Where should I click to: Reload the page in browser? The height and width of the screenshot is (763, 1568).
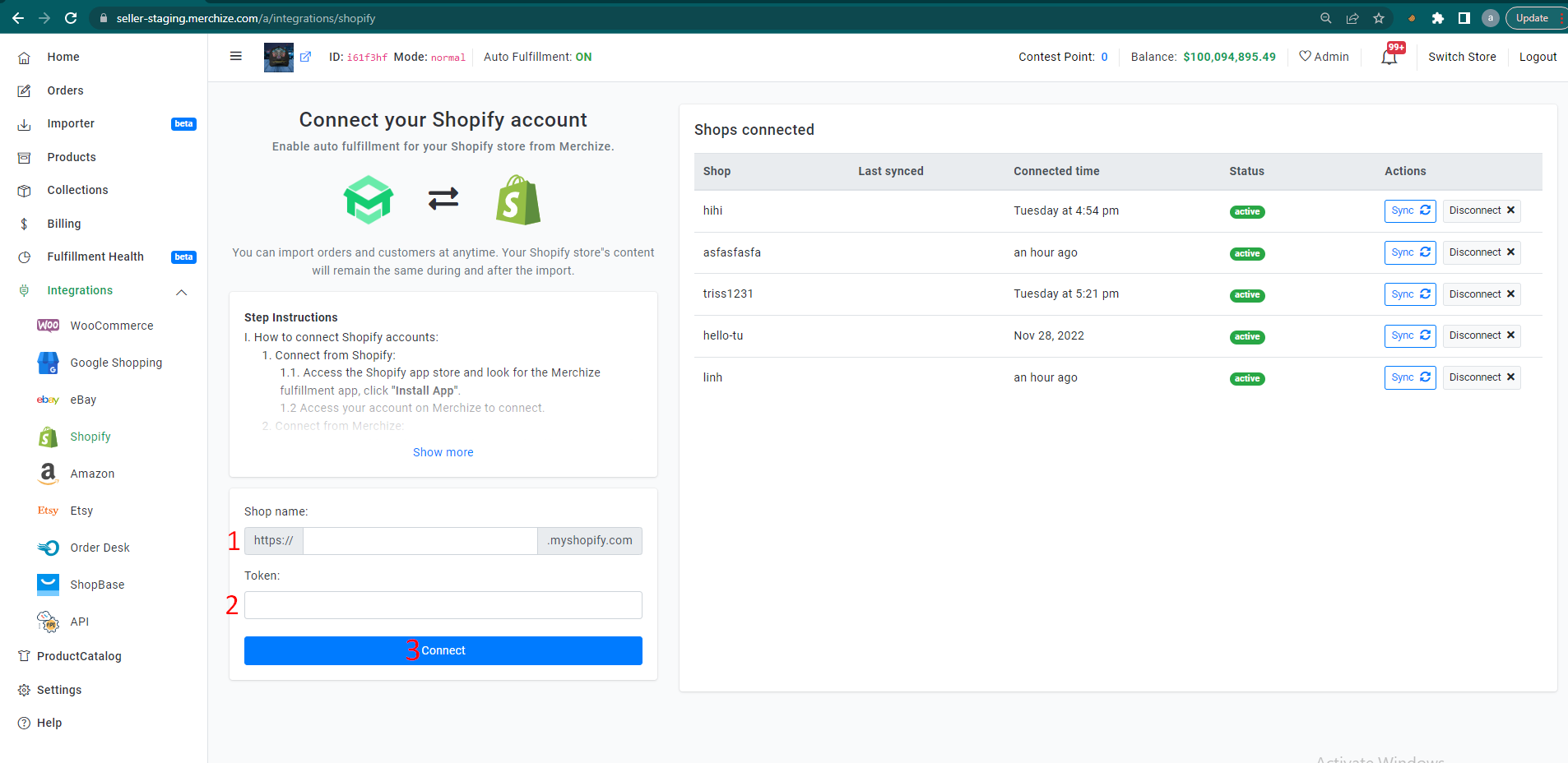pos(71,18)
